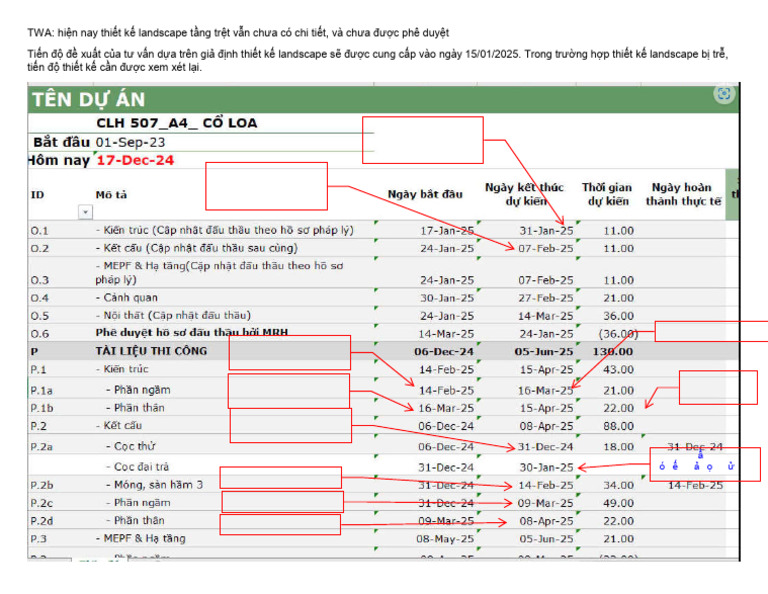The image size is (768, 594).
Task: Click the bold 06-Dec-24 start date in row P
Action: point(444,352)
